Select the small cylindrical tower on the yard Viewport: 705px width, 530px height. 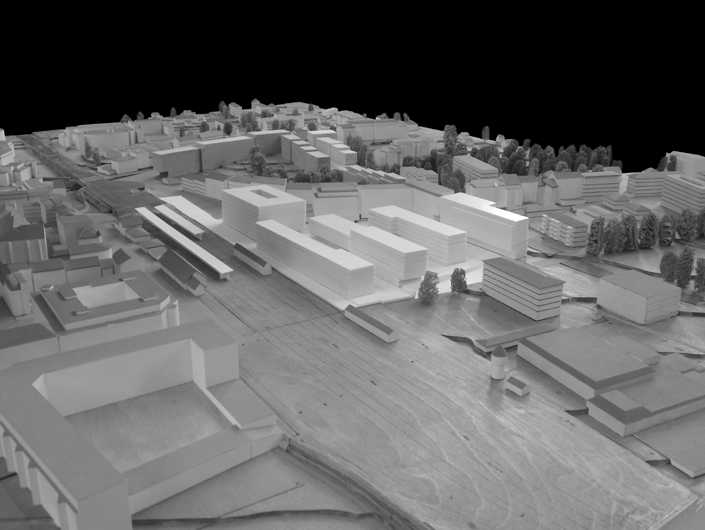pyautogui.click(x=497, y=363)
